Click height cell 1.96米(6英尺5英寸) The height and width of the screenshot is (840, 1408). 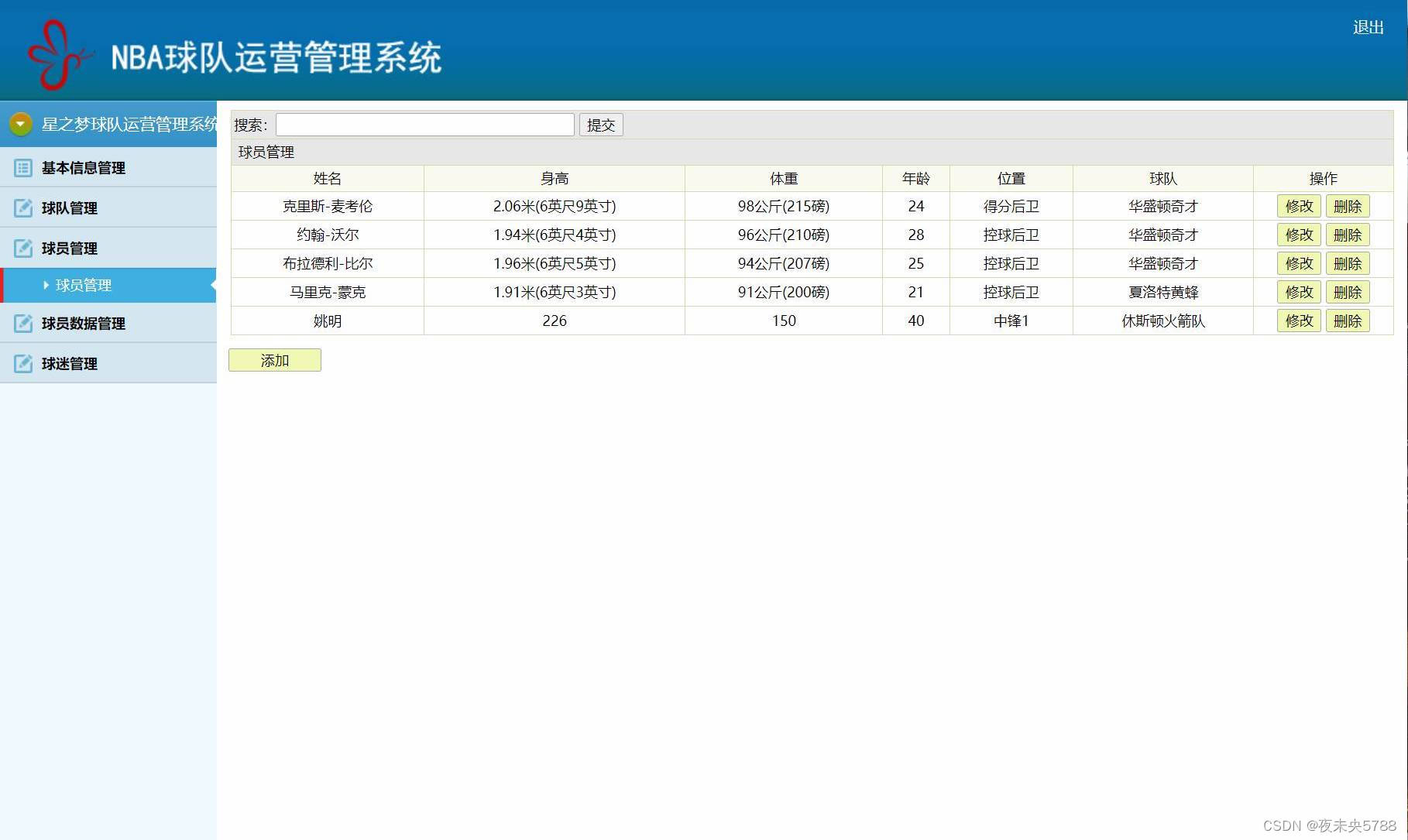point(555,264)
